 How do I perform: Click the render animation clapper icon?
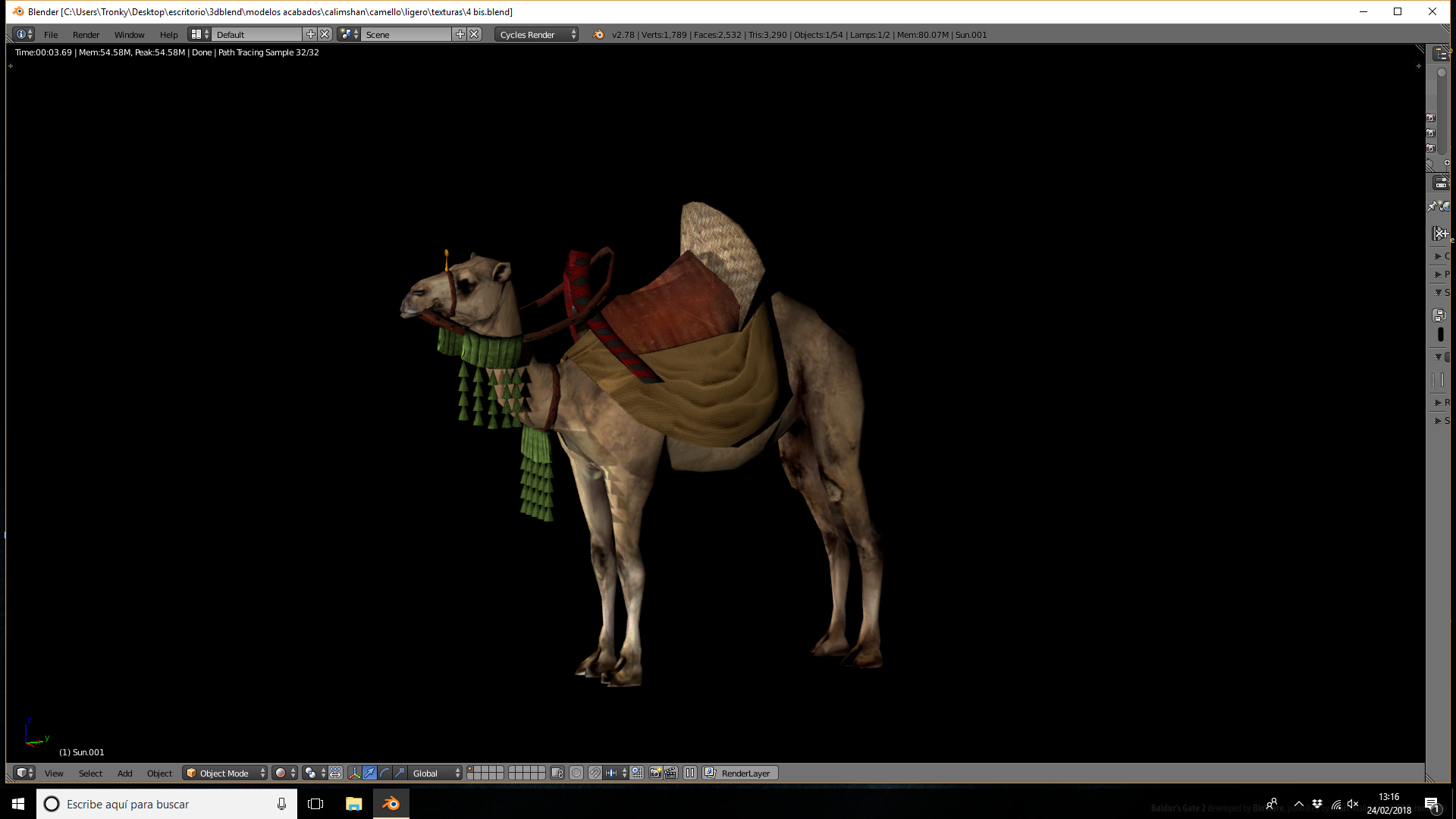pyautogui.click(x=670, y=773)
